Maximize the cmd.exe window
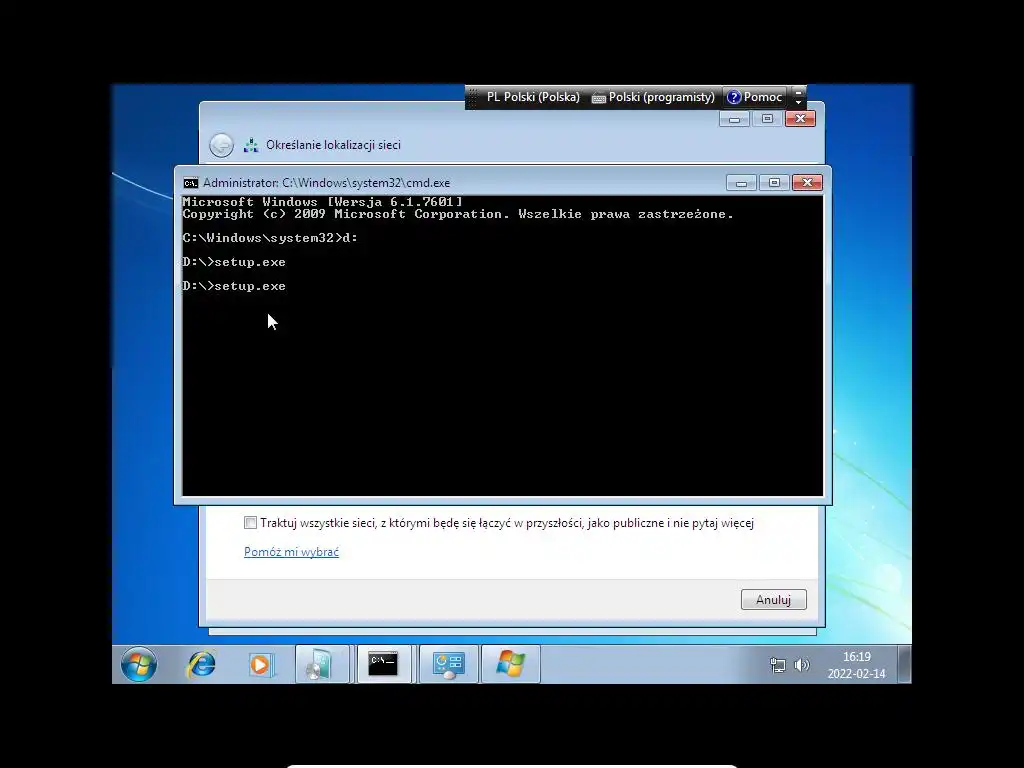The image size is (1024, 768). click(x=774, y=183)
